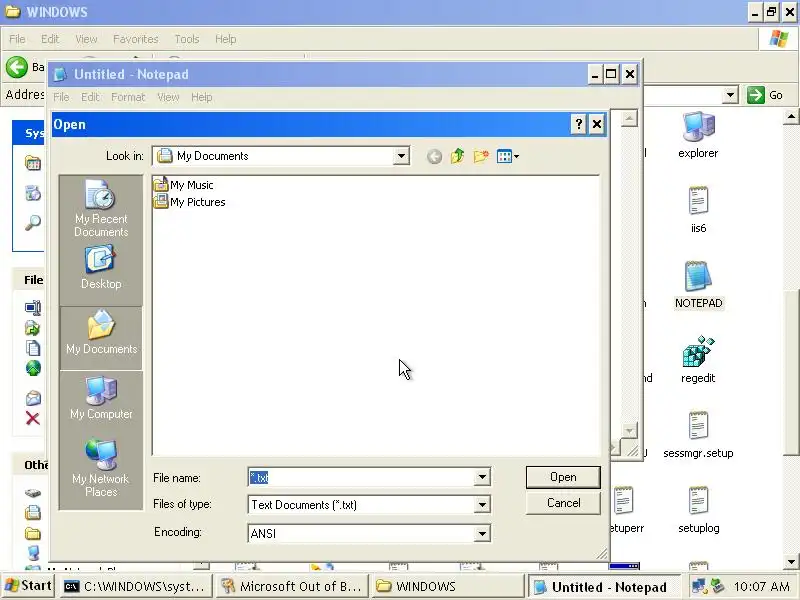
Task: Select the setuplog file
Action: pyautogui.click(x=698, y=510)
